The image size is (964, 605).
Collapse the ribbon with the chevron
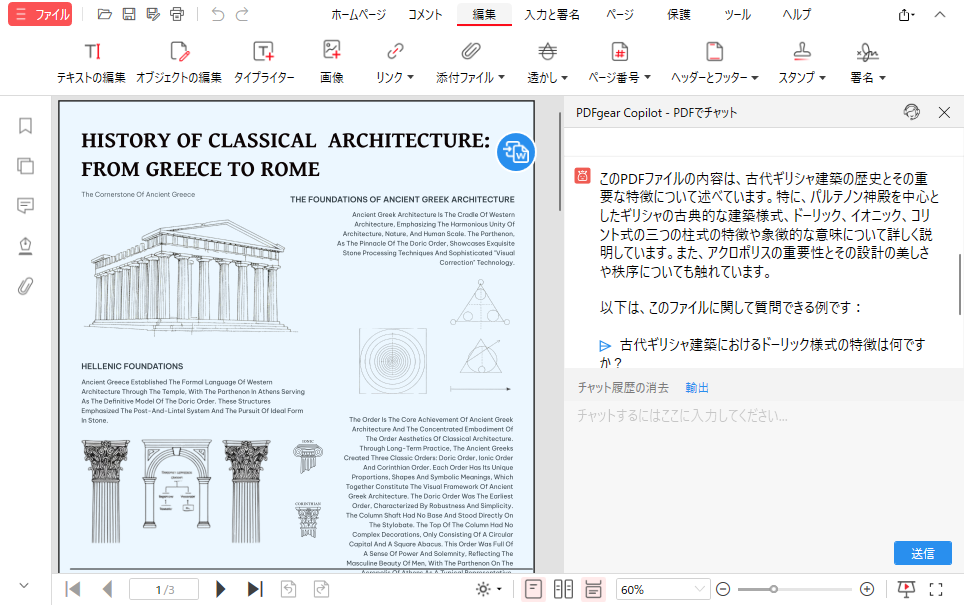(x=940, y=14)
